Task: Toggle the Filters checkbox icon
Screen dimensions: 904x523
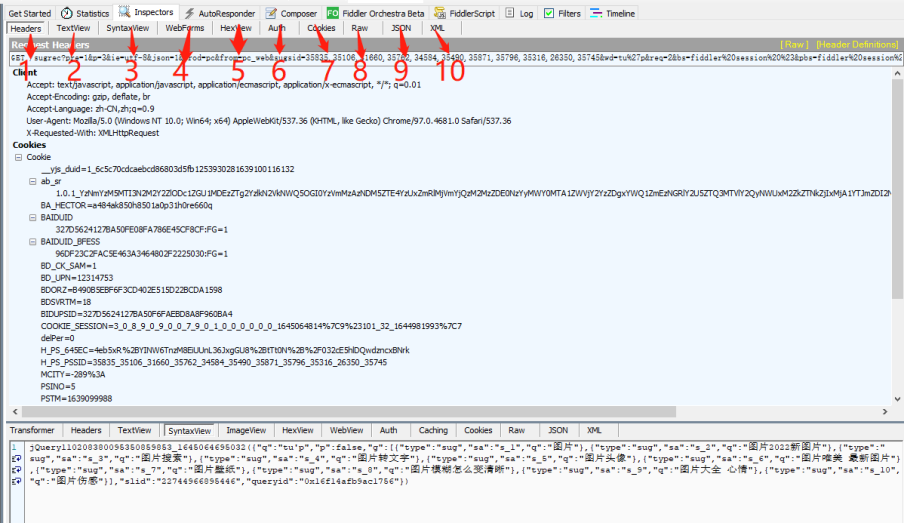Action: (x=549, y=13)
